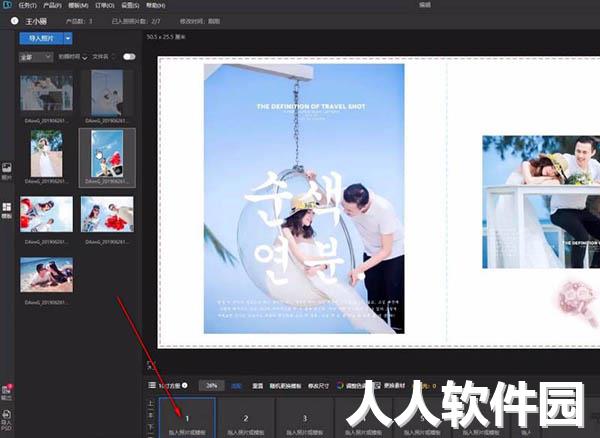Click the app logo icon

click(x=7, y=5)
